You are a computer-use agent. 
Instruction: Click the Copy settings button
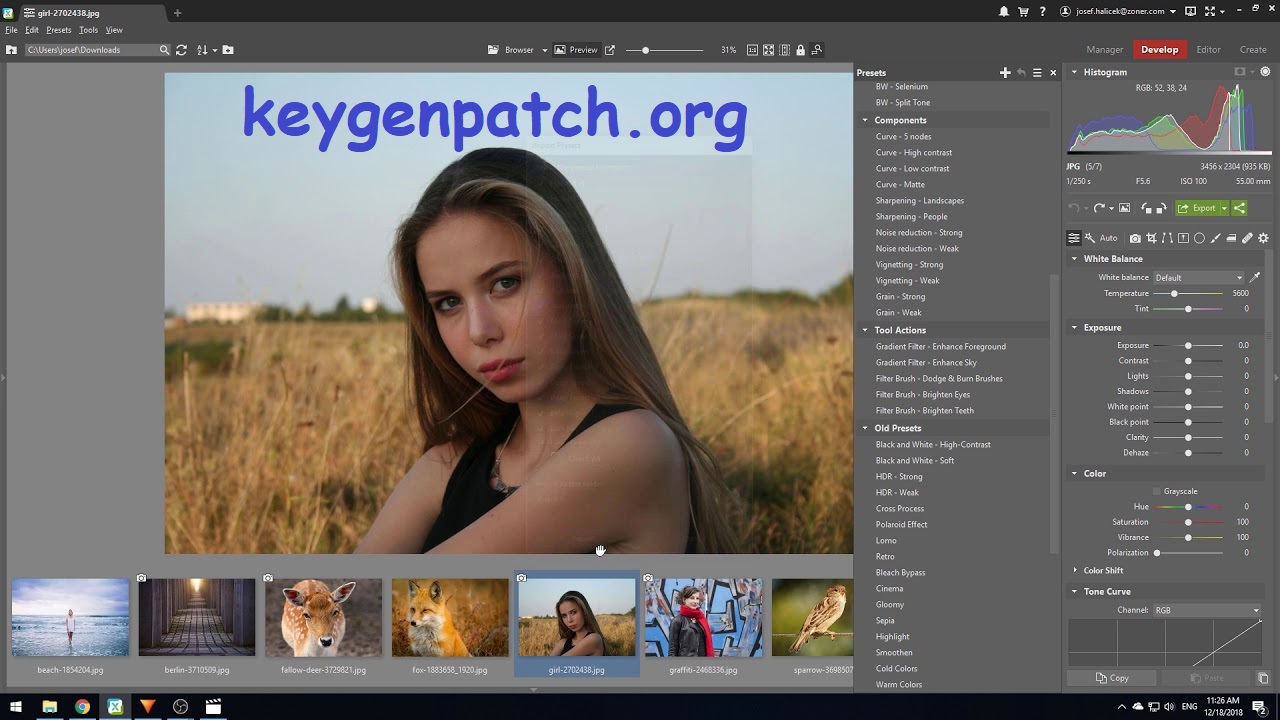(x=1112, y=678)
